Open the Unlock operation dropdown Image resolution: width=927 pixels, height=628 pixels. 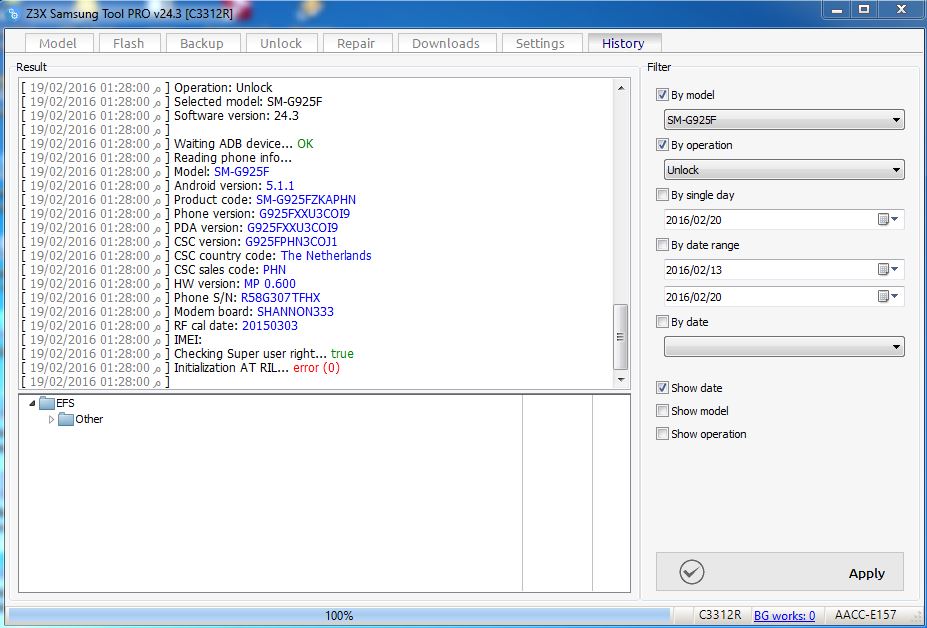point(784,170)
